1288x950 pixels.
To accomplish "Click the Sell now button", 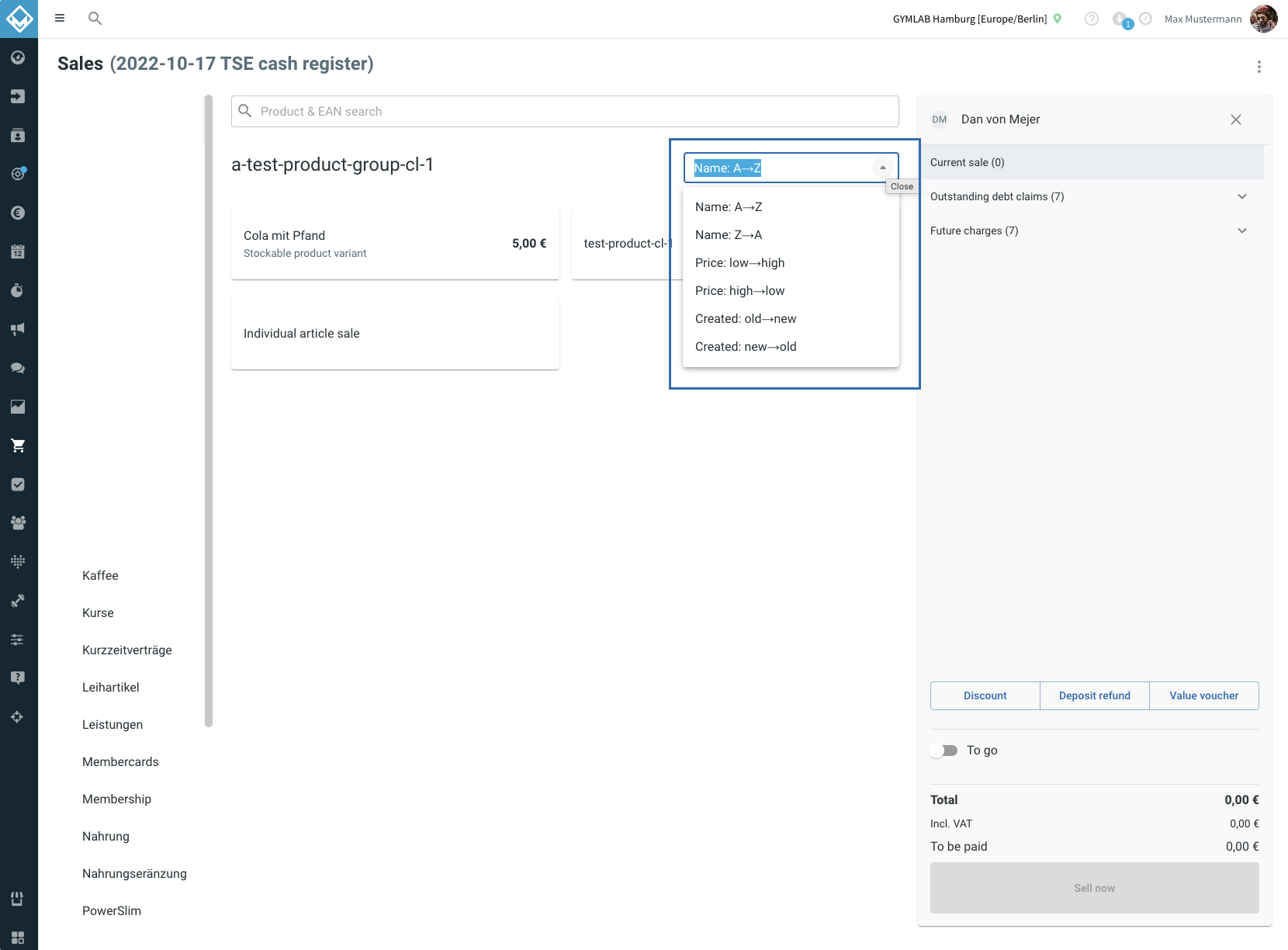I will [x=1094, y=888].
